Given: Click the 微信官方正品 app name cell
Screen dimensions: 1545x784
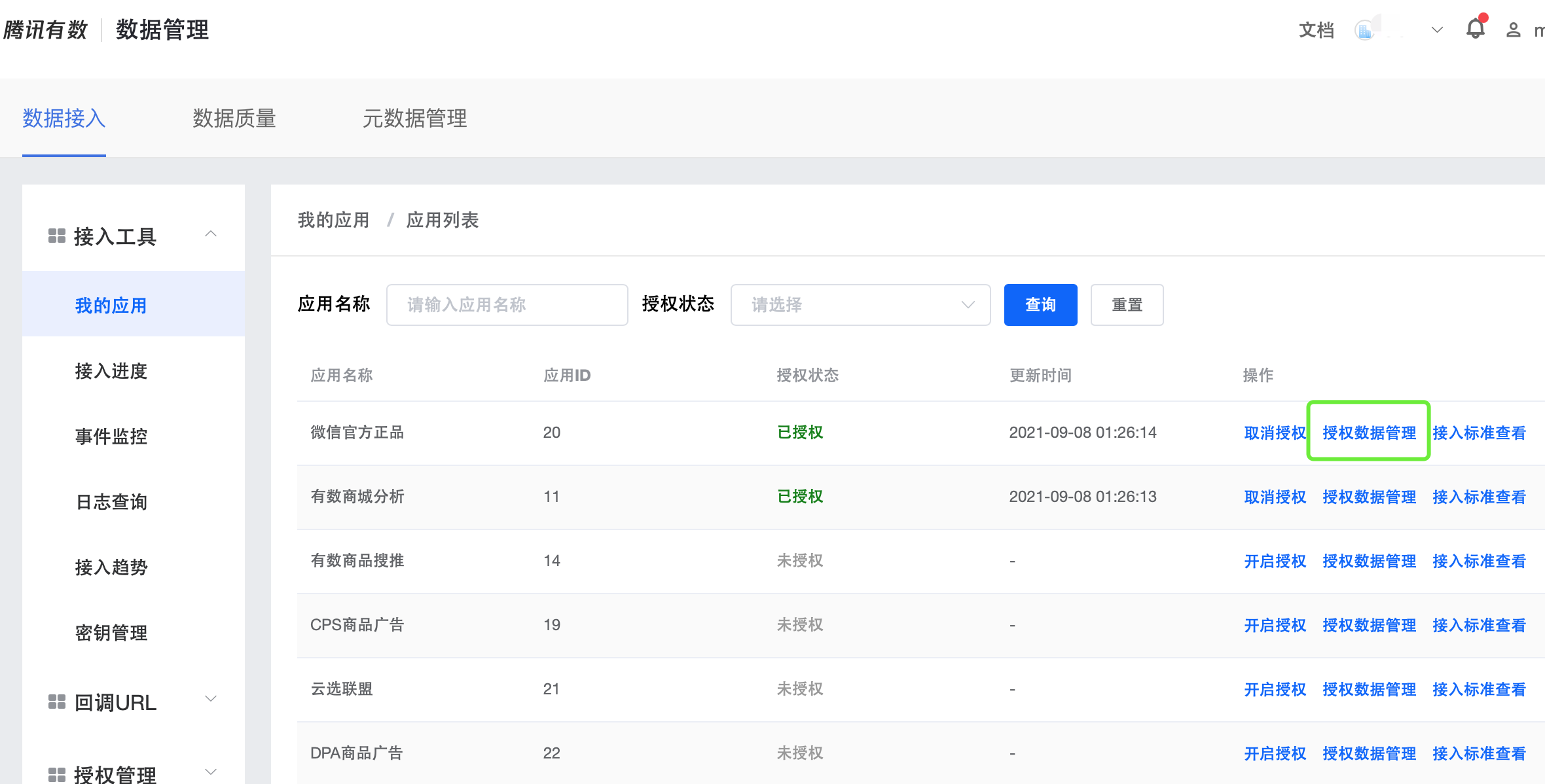Looking at the screenshot, I should tap(357, 432).
